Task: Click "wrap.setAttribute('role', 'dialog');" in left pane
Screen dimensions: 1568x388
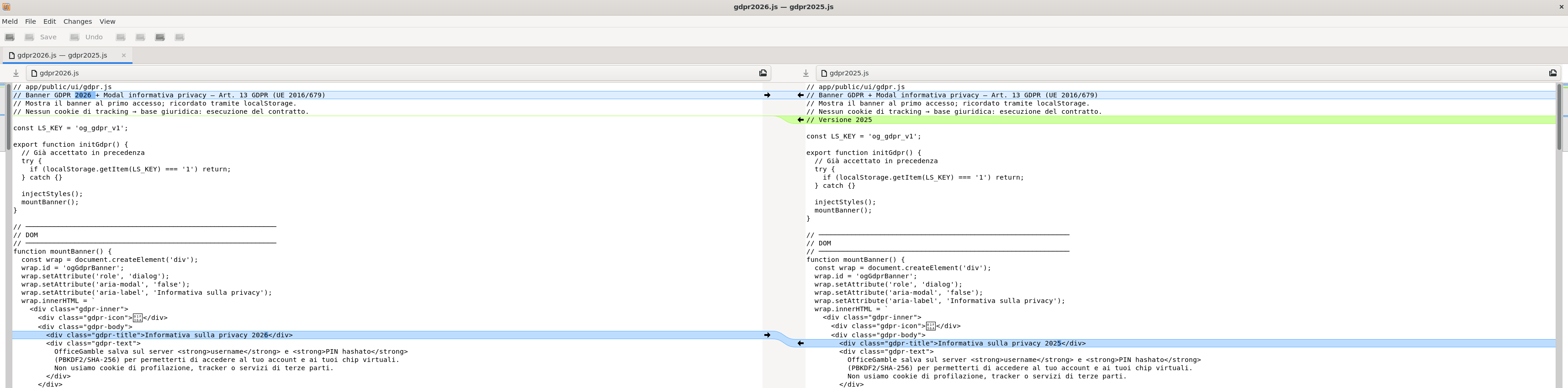Action: [x=95, y=276]
